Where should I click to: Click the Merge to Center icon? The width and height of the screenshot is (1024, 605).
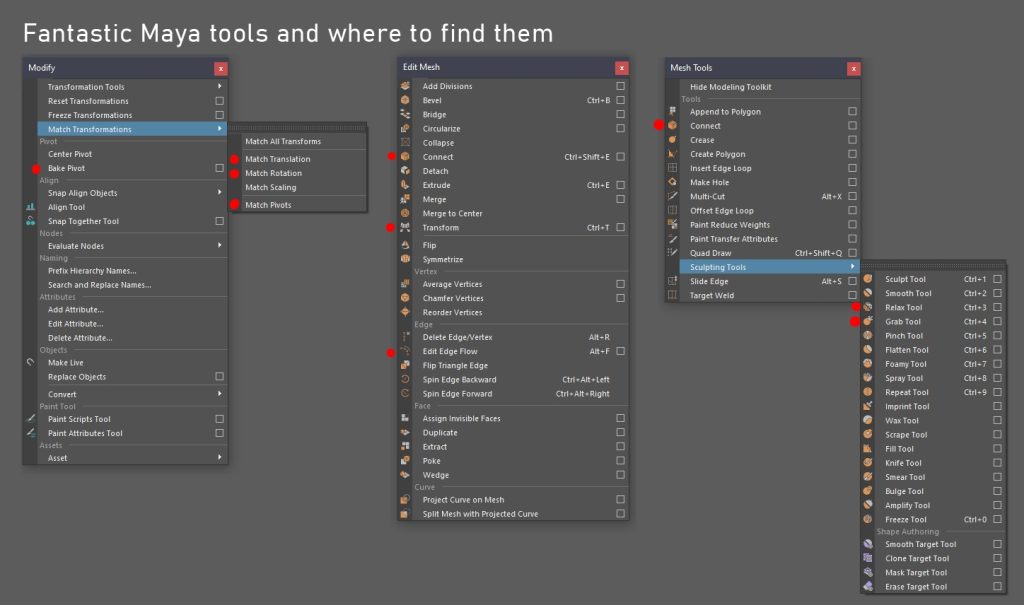coord(405,213)
